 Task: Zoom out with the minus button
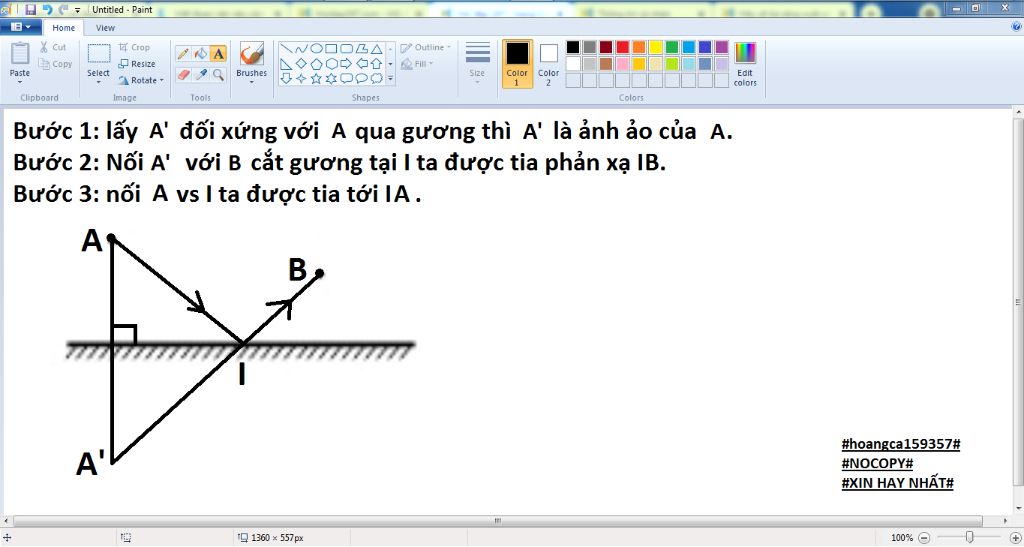(924, 538)
